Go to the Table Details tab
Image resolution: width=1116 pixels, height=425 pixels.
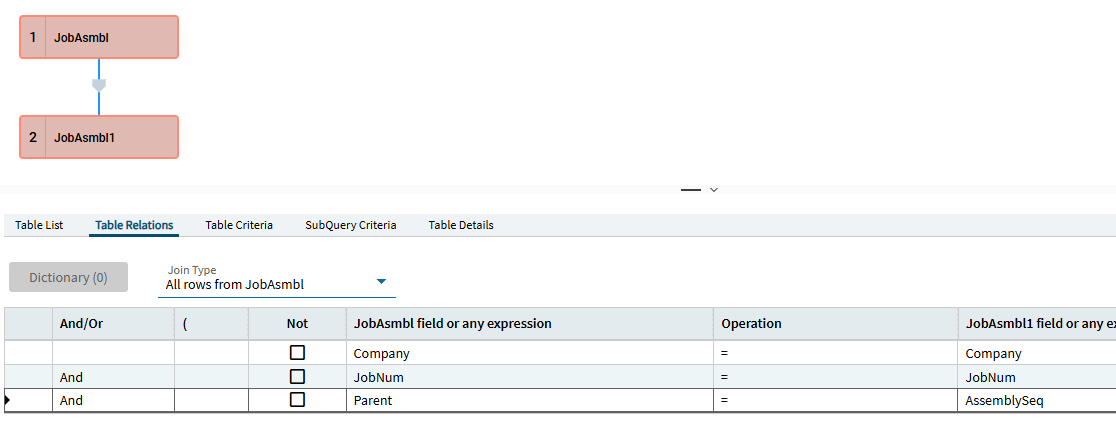click(x=460, y=225)
